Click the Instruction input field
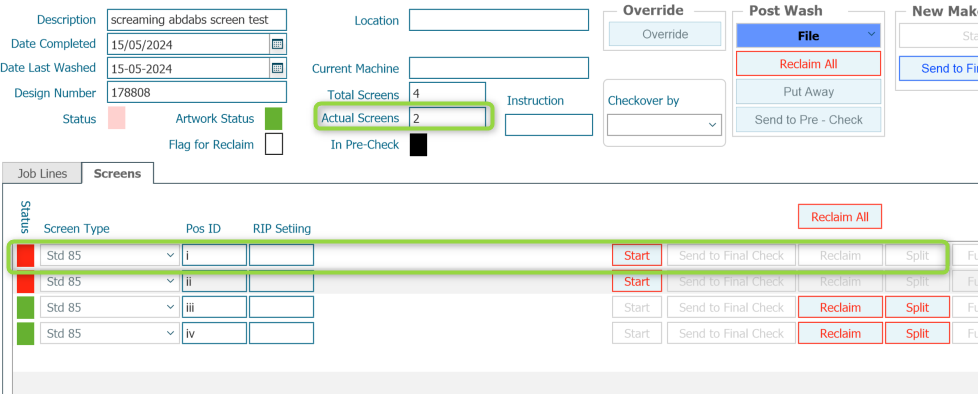The image size is (978, 394). [x=549, y=125]
